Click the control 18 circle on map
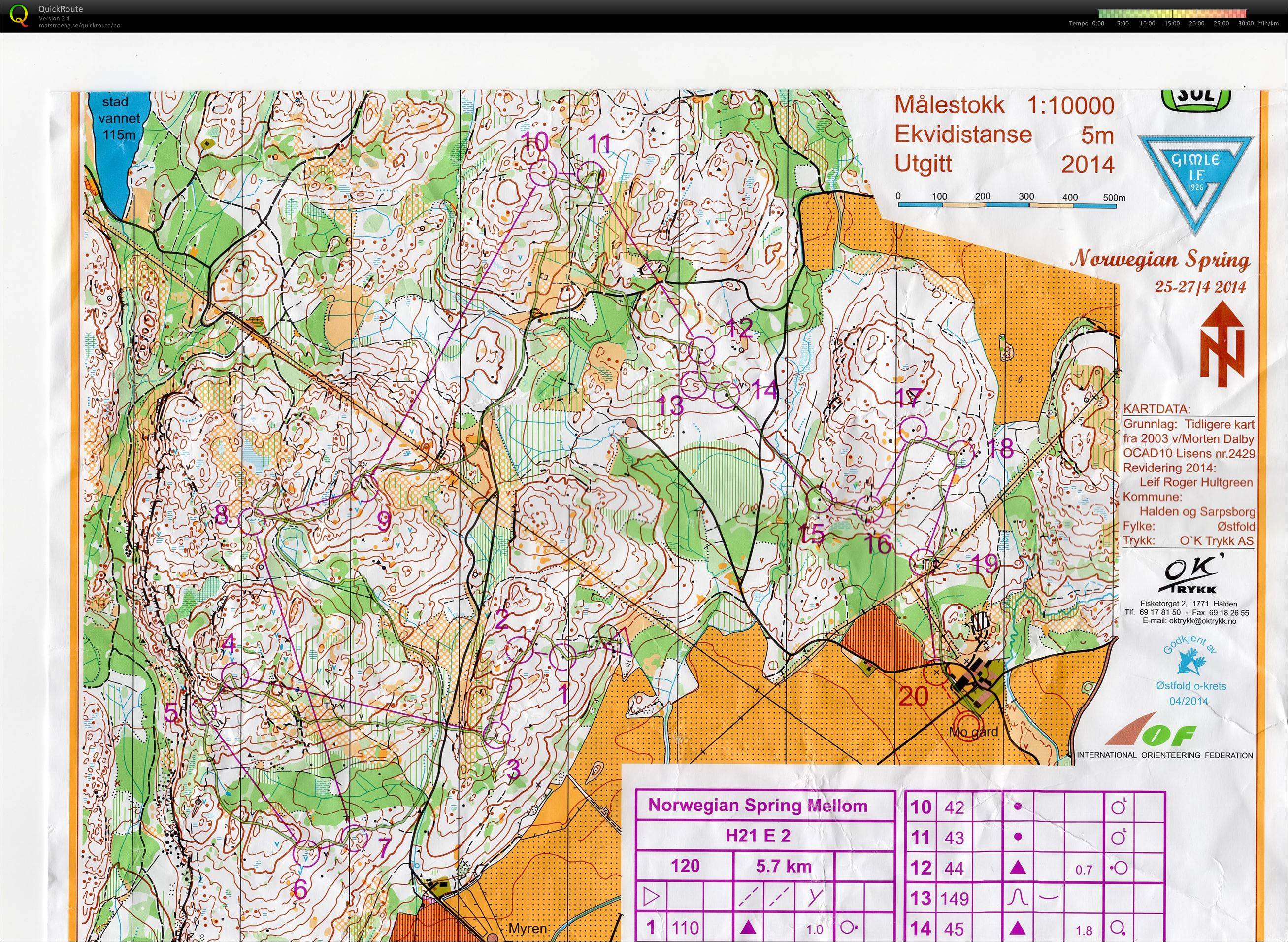Viewport: 1288px width, 942px height. pos(961,453)
